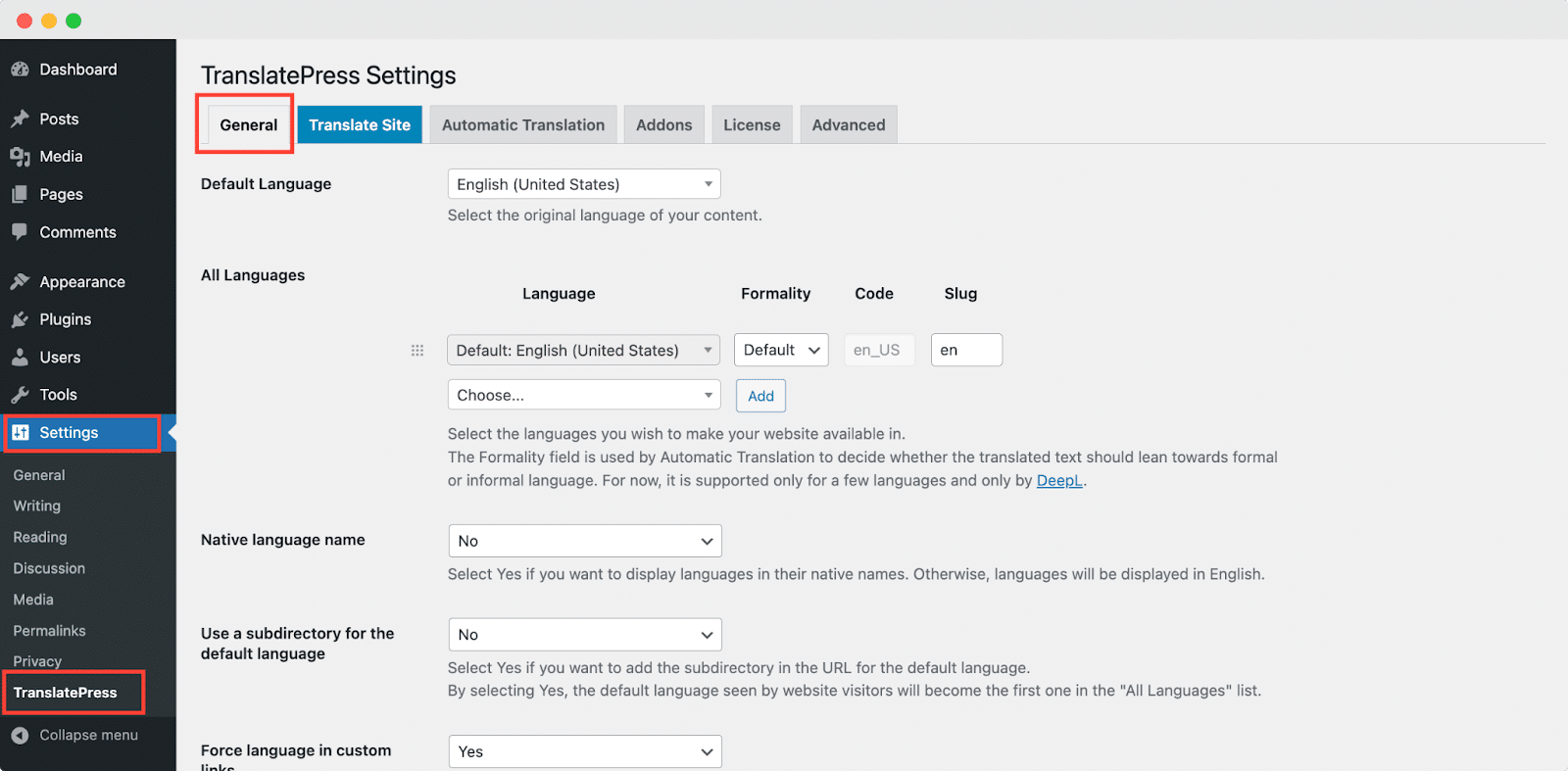Open the Privacy settings submenu item
This screenshot has height=771, width=1568.
[37, 661]
